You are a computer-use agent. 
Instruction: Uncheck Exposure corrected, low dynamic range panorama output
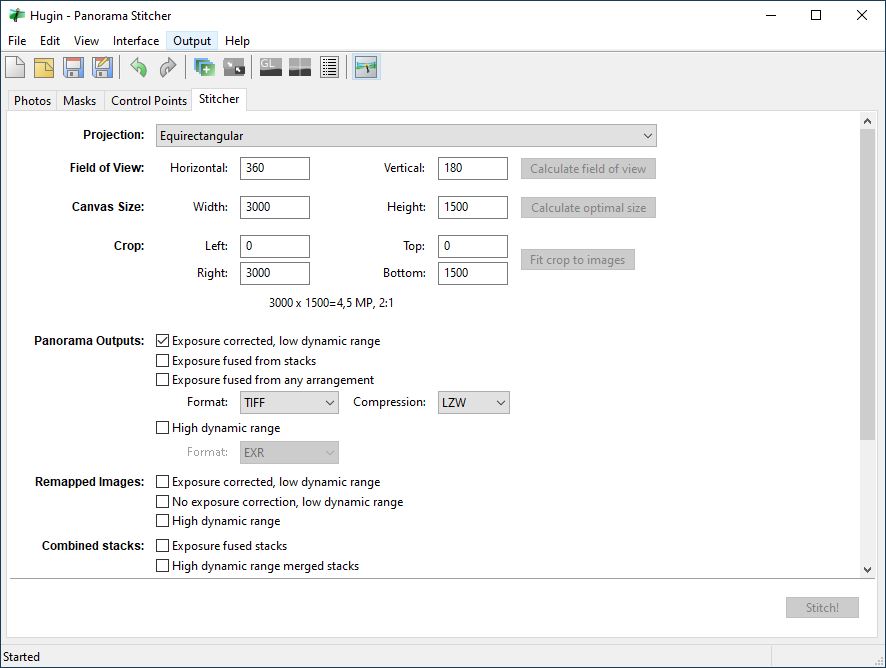point(162,341)
